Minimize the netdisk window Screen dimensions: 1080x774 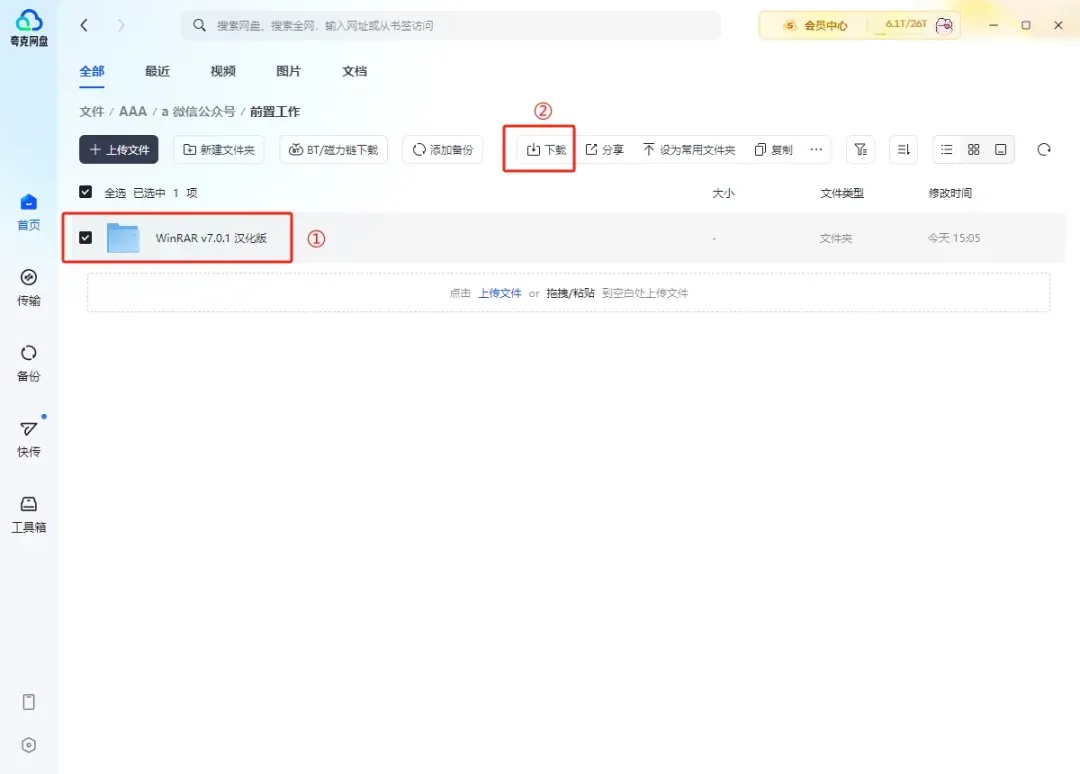click(993, 25)
